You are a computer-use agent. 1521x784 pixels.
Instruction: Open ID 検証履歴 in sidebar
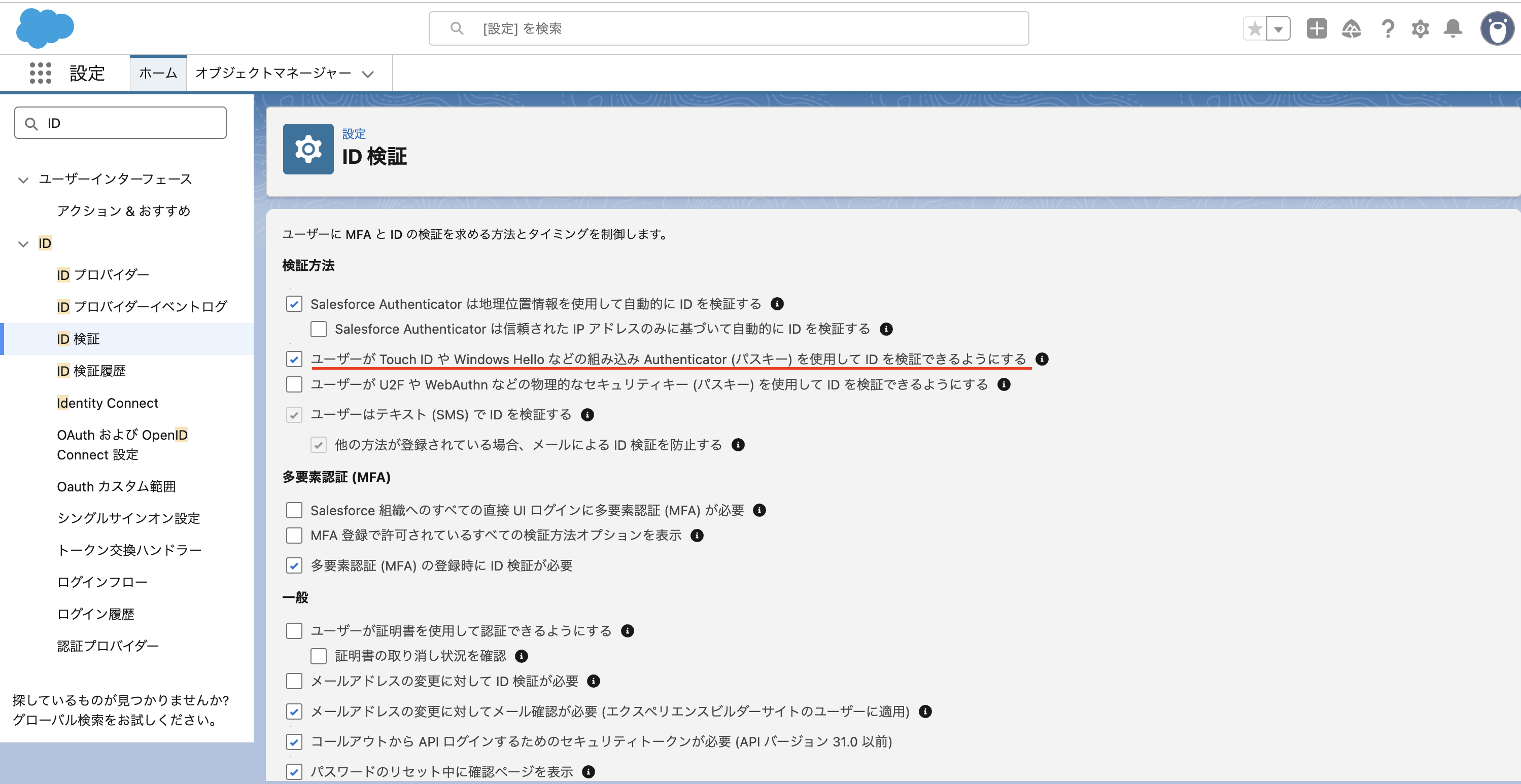[91, 371]
